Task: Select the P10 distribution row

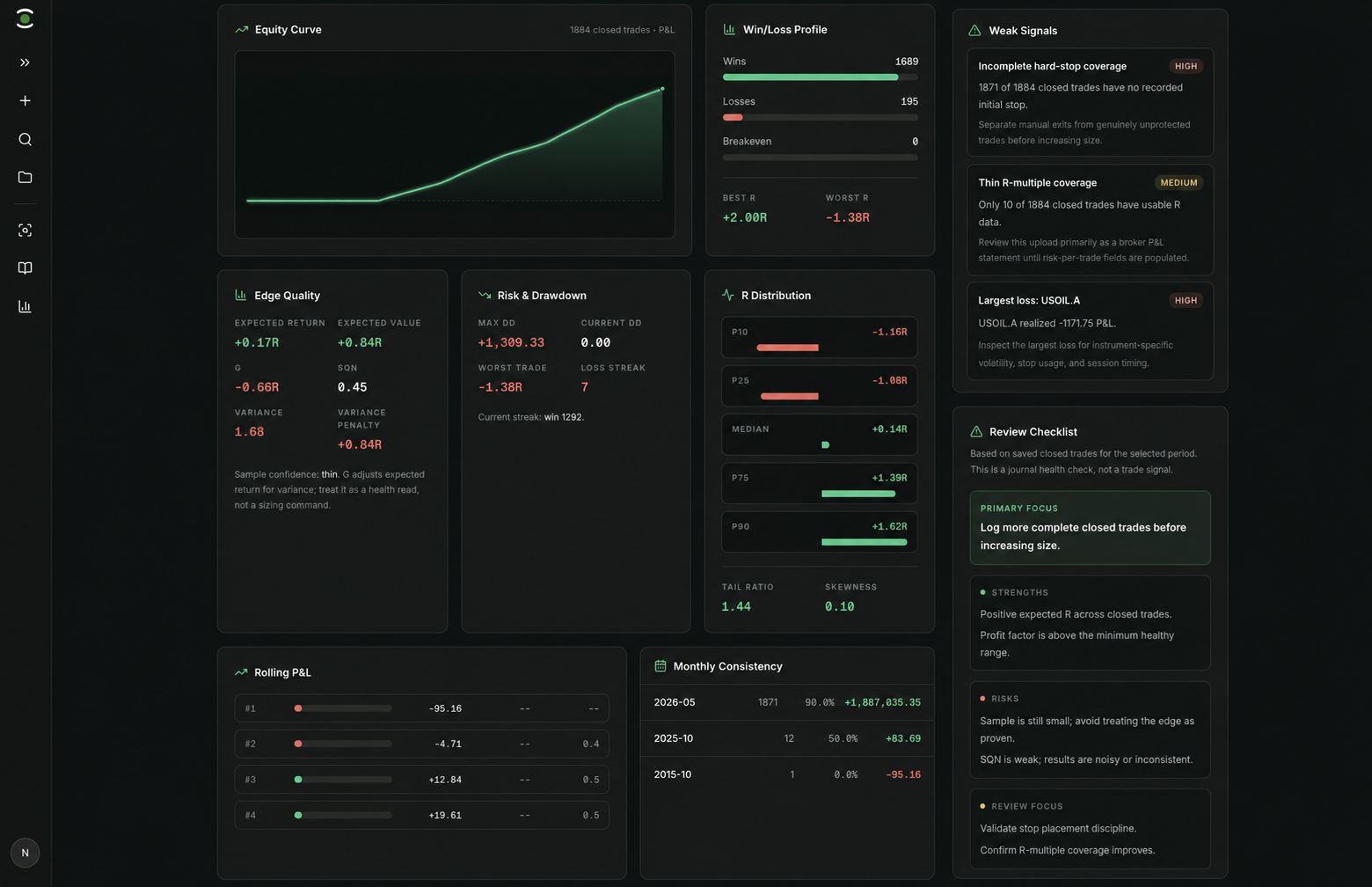Action: [x=819, y=338]
